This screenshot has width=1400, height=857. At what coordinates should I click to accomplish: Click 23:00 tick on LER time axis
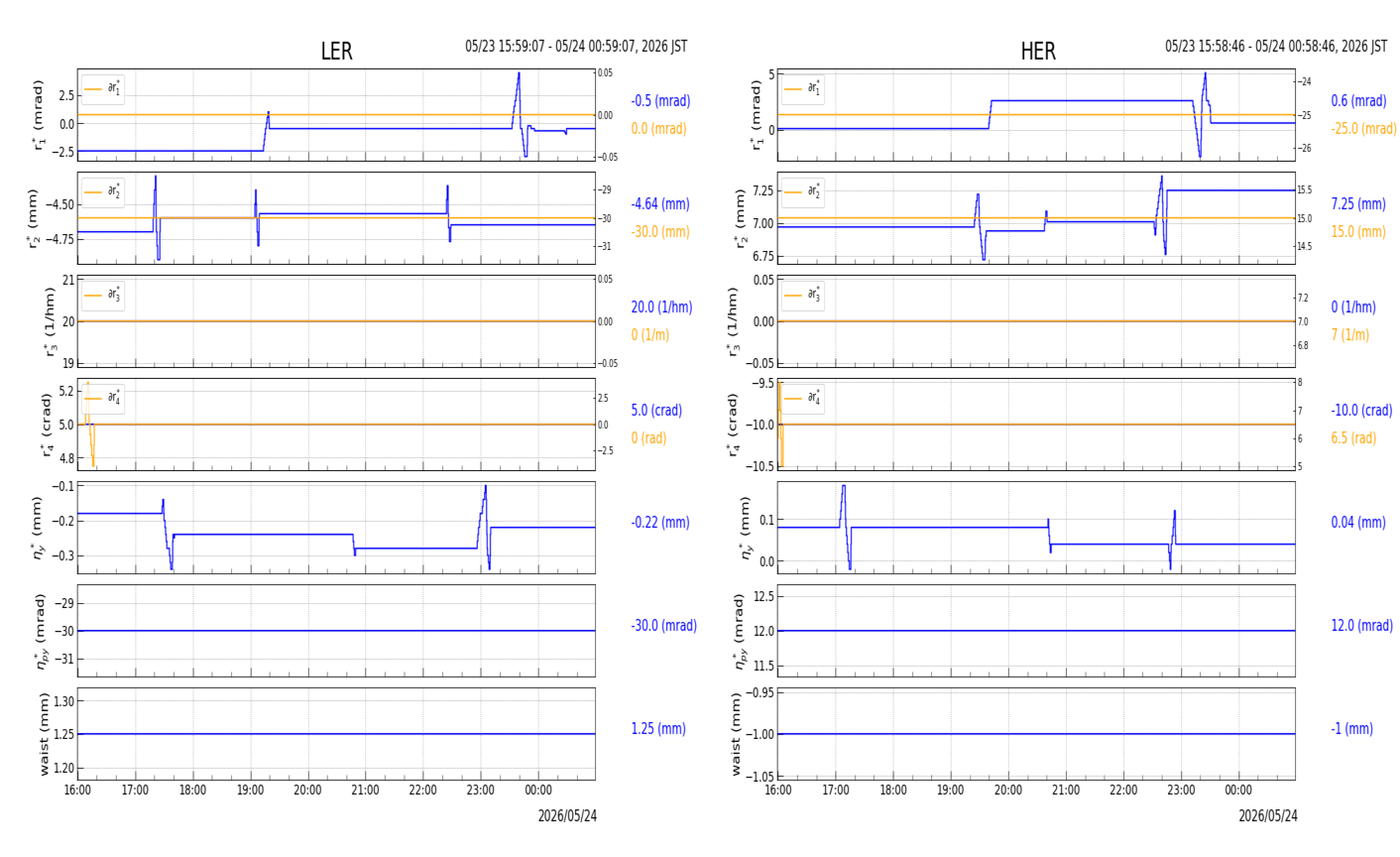(x=480, y=791)
